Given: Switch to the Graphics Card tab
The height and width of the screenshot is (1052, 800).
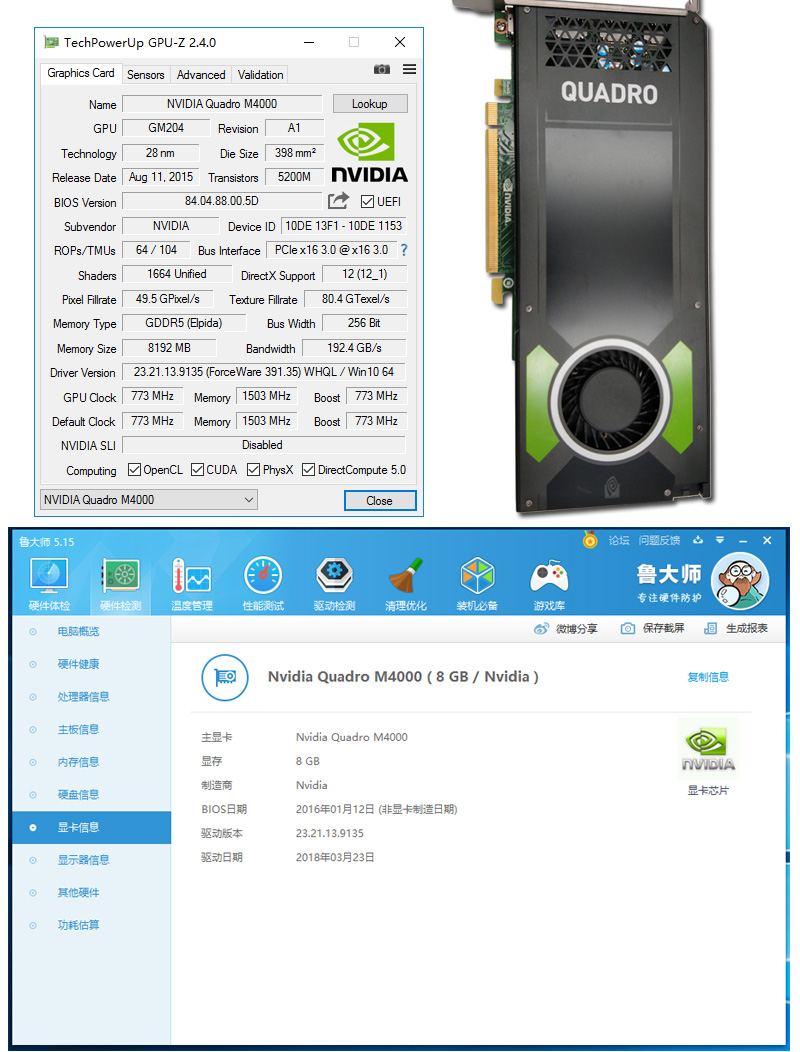Looking at the screenshot, I should (x=81, y=73).
